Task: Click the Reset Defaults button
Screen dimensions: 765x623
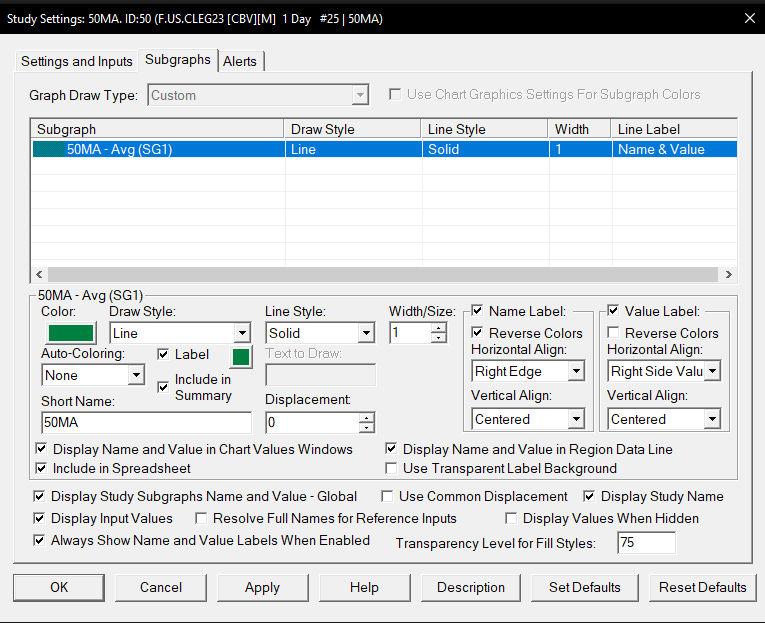Action: click(702, 587)
